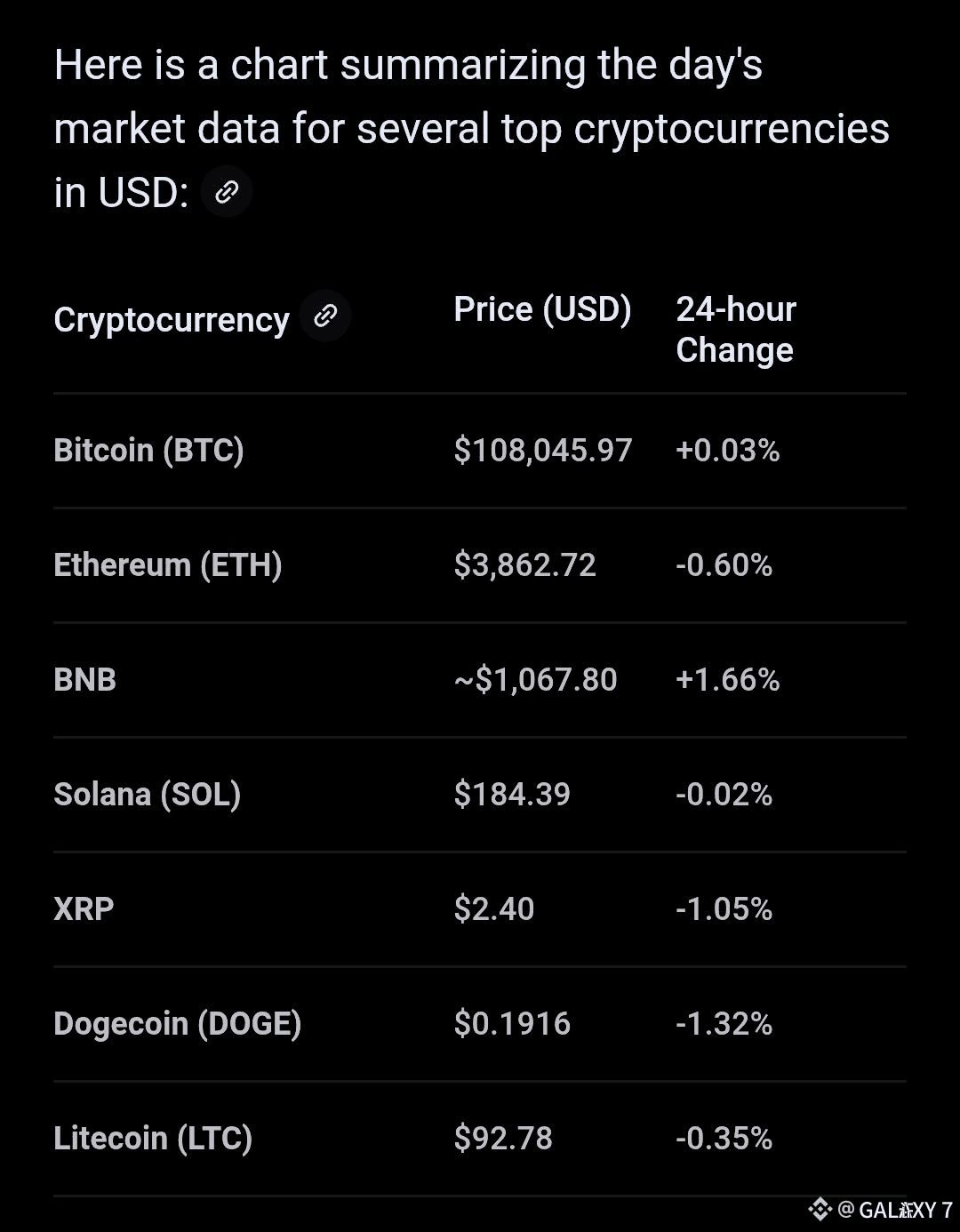Click the Cryptocurrency column header

(x=172, y=320)
